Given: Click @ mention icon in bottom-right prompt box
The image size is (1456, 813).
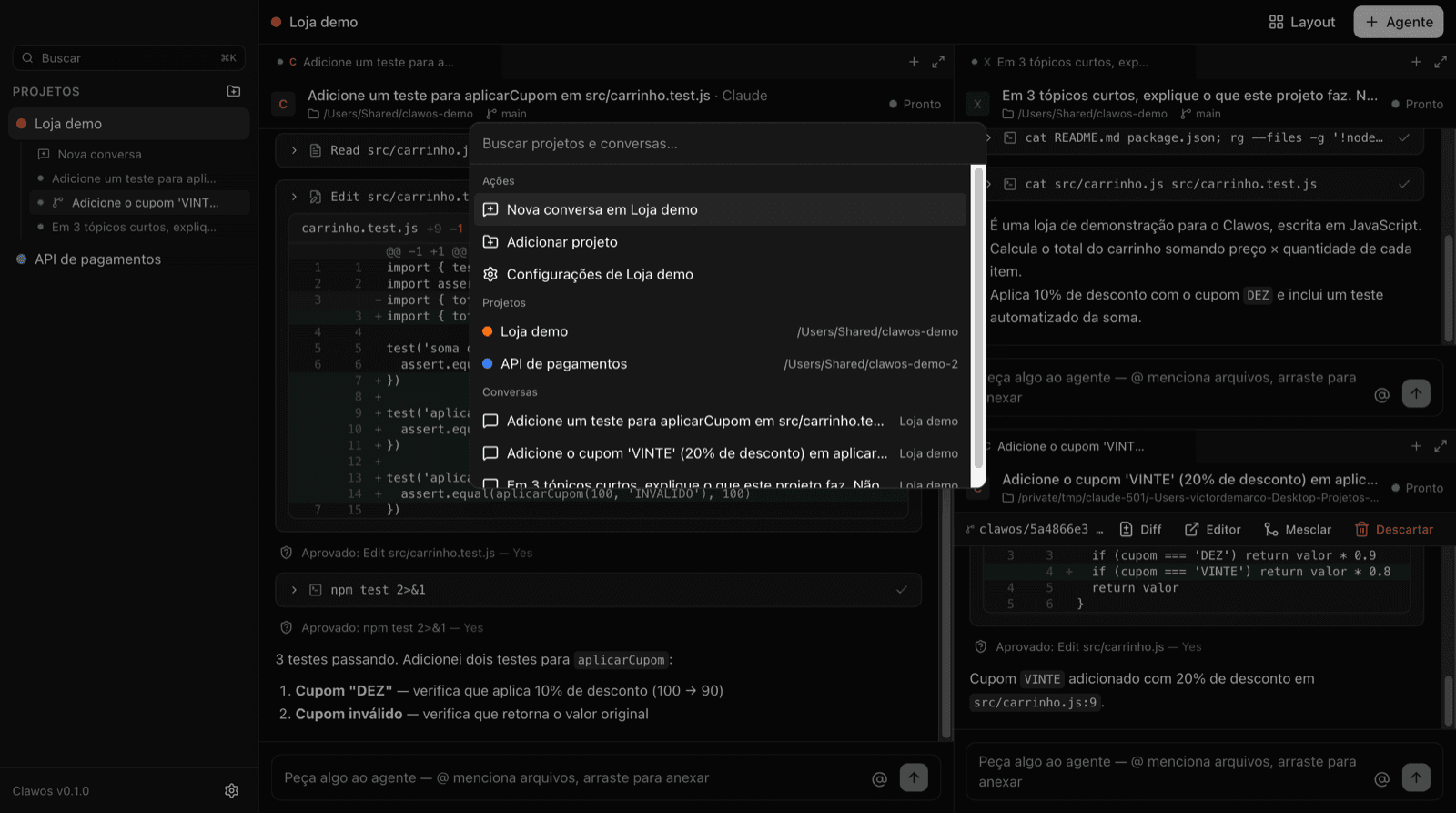Looking at the screenshot, I should point(1381,778).
